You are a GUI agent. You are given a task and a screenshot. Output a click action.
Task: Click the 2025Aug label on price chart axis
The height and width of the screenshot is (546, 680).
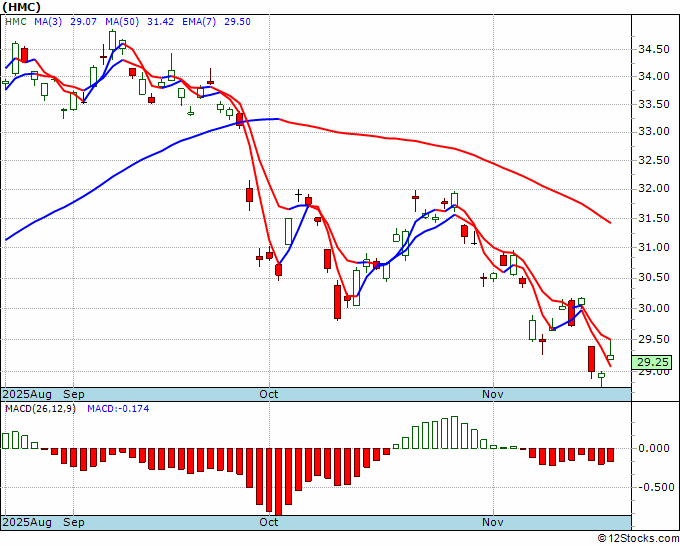tap(27, 394)
